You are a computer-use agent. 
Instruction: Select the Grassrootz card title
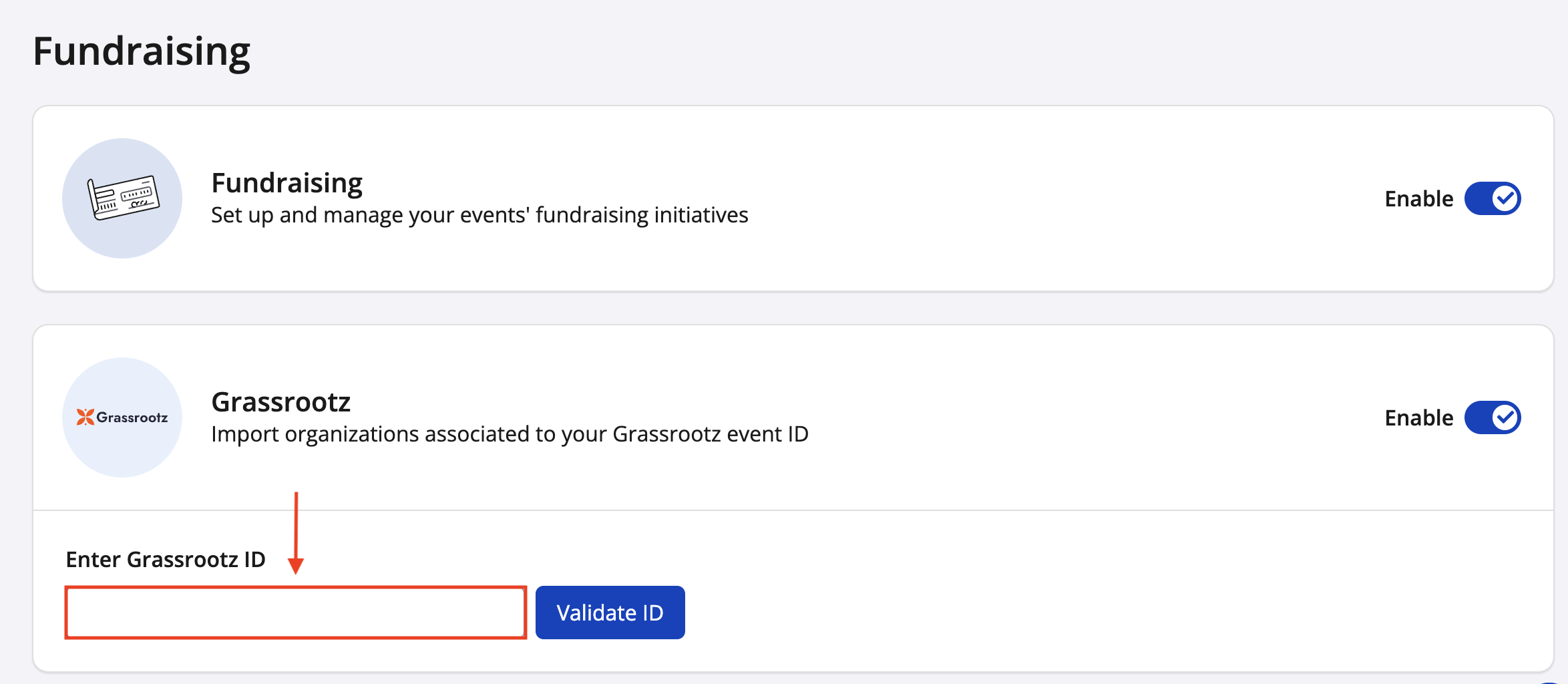tap(280, 402)
